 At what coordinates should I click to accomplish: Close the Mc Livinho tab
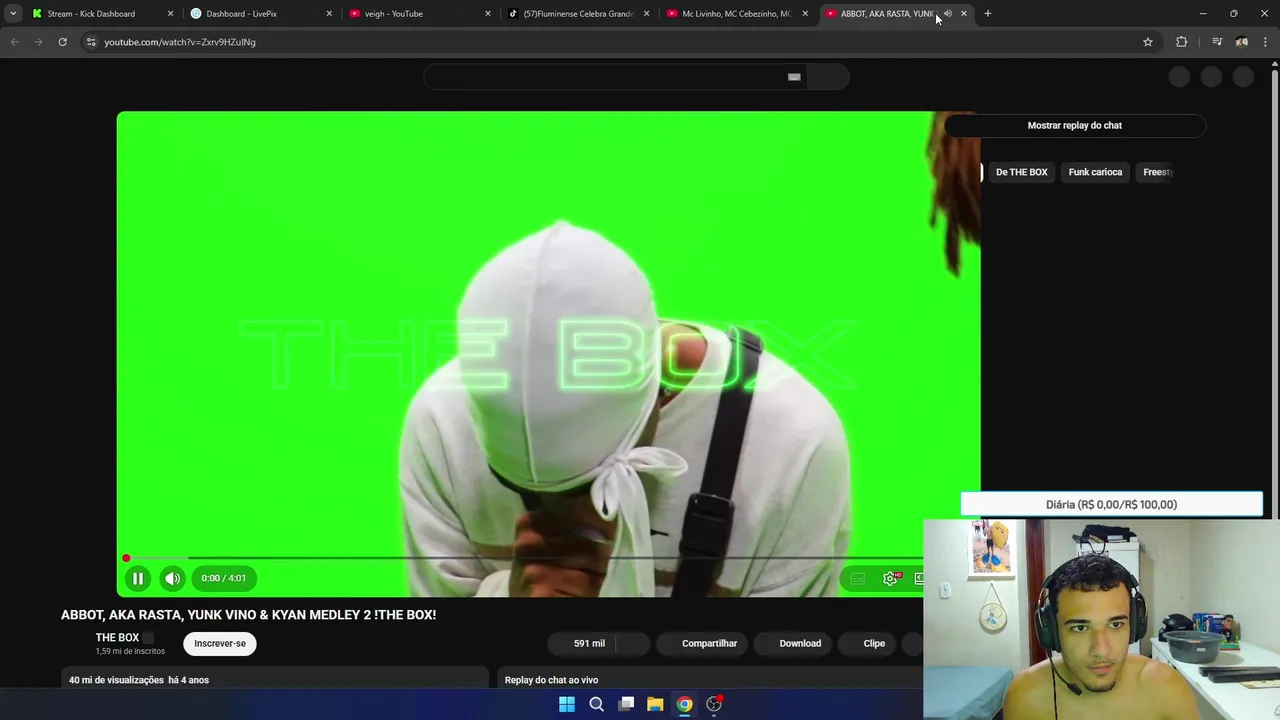(805, 14)
